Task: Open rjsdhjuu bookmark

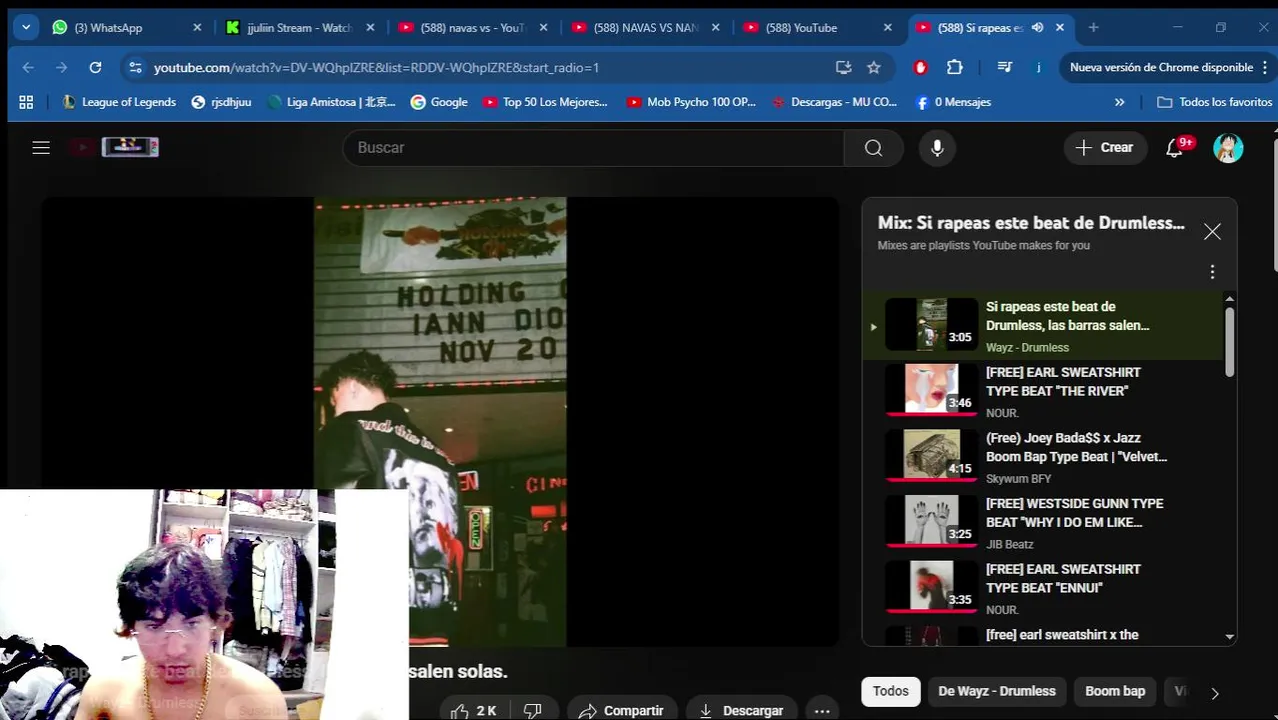Action: (x=221, y=102)
